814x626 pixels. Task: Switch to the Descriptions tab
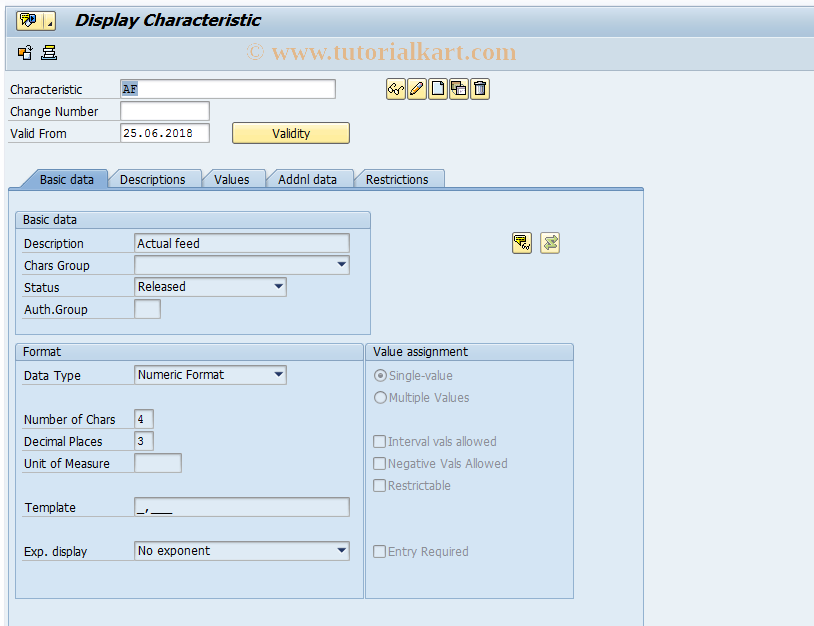point(153,180)
